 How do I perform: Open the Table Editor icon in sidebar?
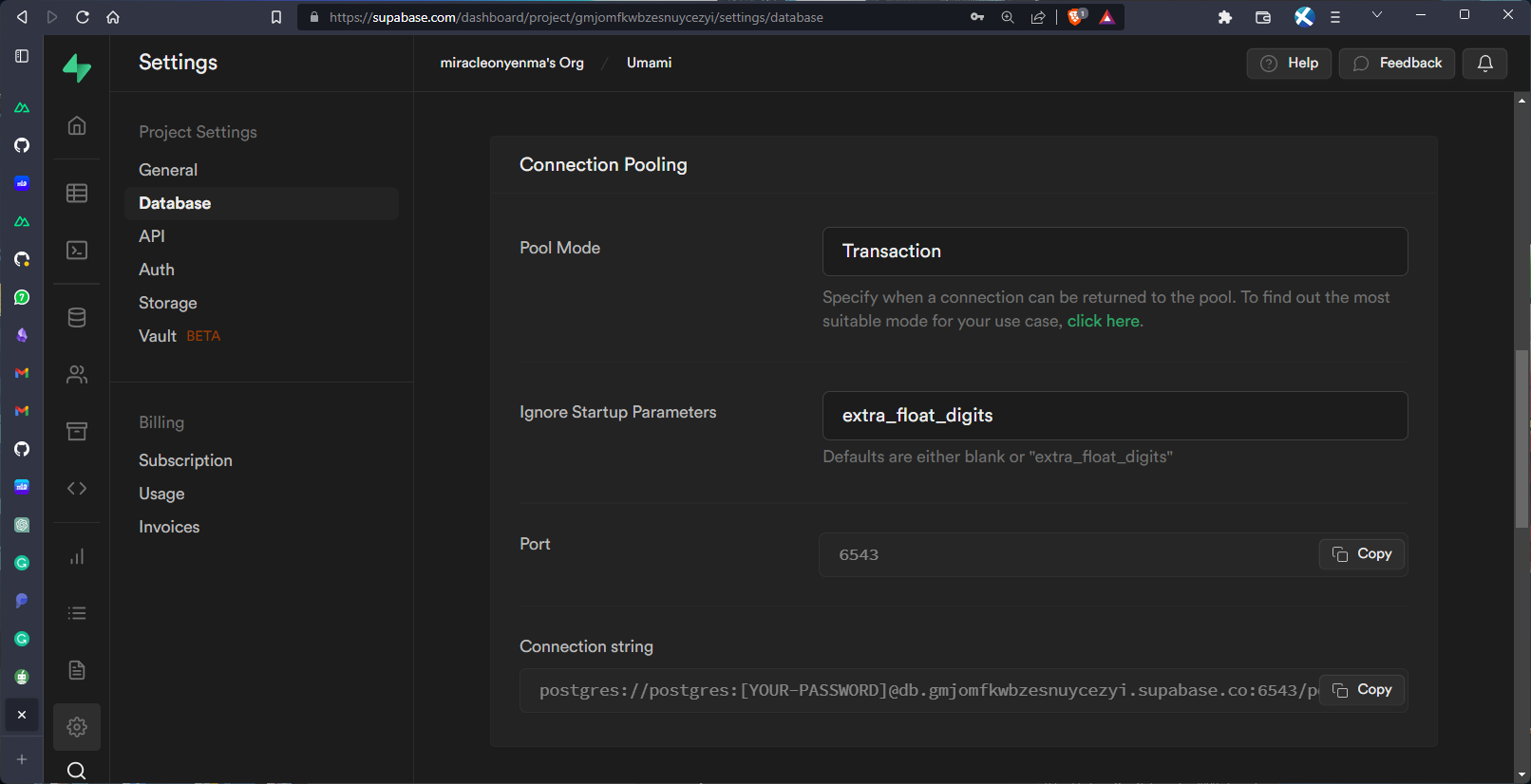coord(77,194)
